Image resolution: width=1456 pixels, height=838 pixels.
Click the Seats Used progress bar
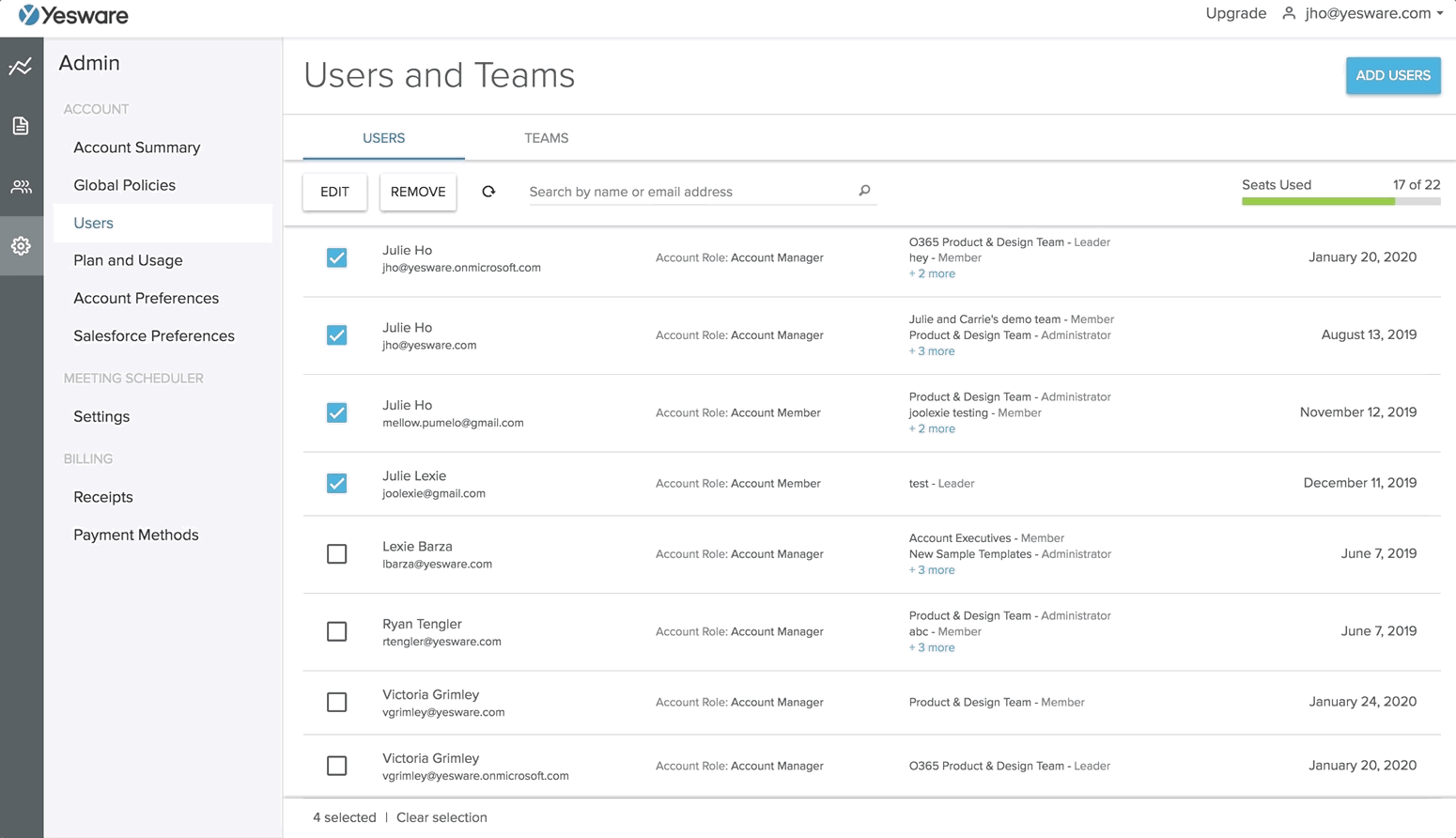point(1340,201)
